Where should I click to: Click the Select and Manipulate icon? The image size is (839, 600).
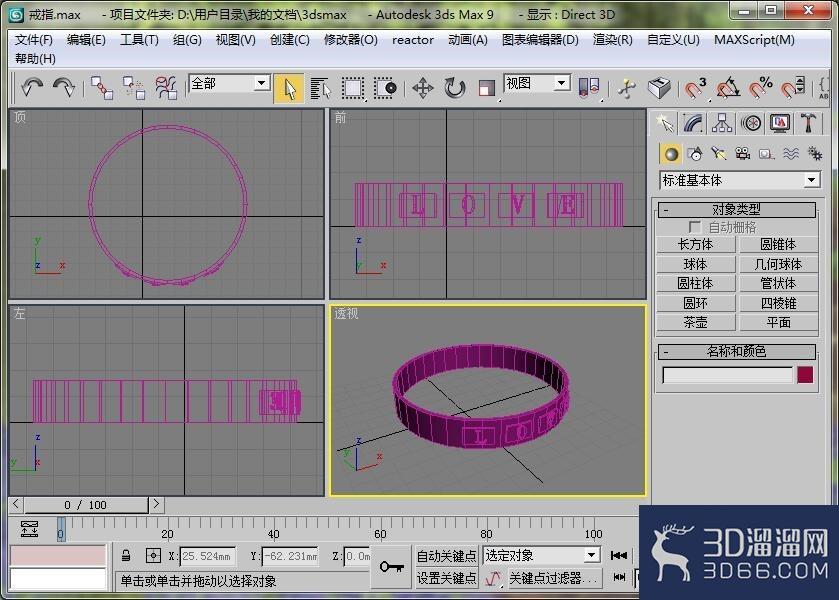[x=627, y=88]
